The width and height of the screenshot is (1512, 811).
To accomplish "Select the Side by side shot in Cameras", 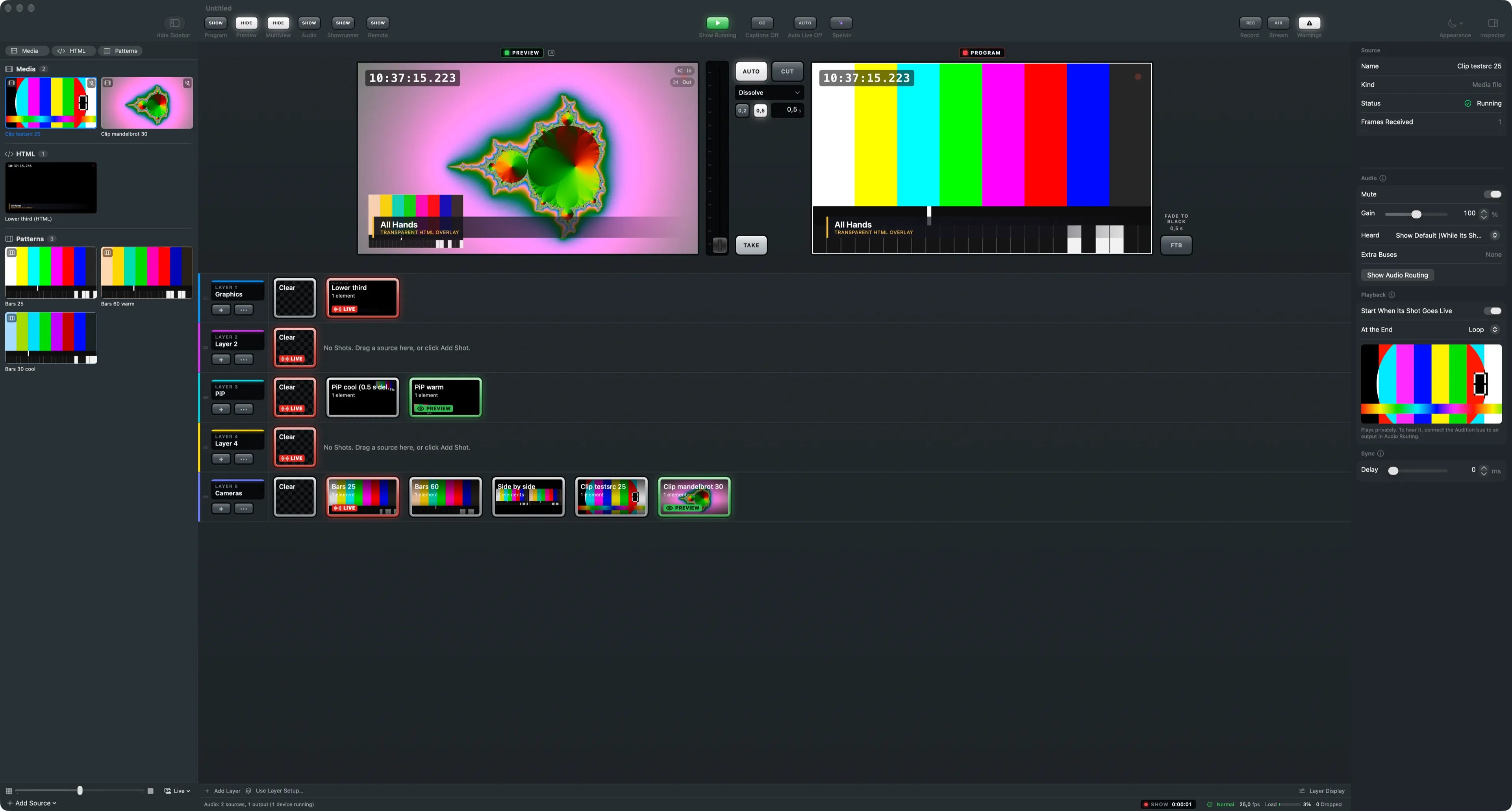I will [528, 496].
